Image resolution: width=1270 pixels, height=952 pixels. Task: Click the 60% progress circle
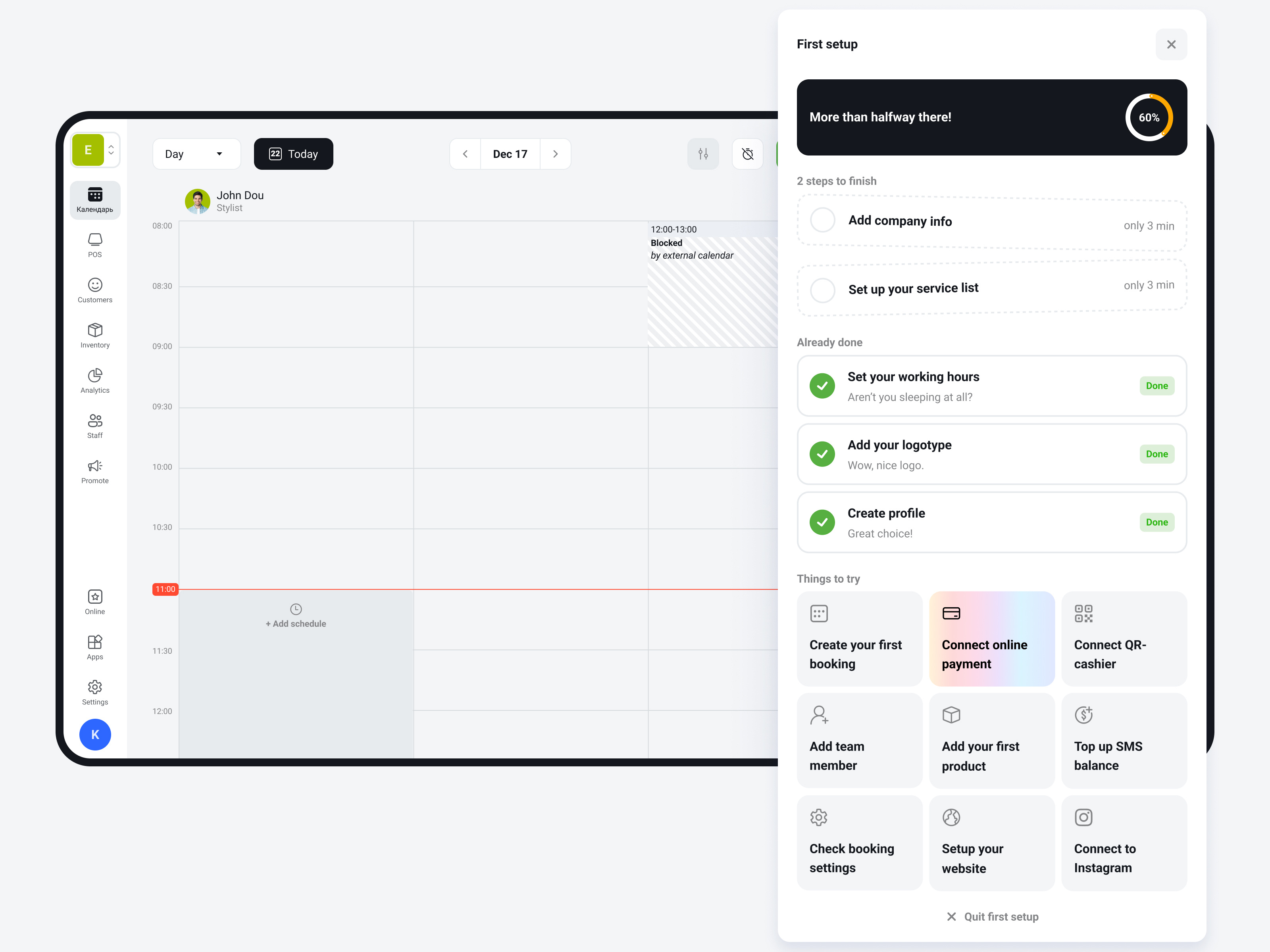click(1149, 117)
